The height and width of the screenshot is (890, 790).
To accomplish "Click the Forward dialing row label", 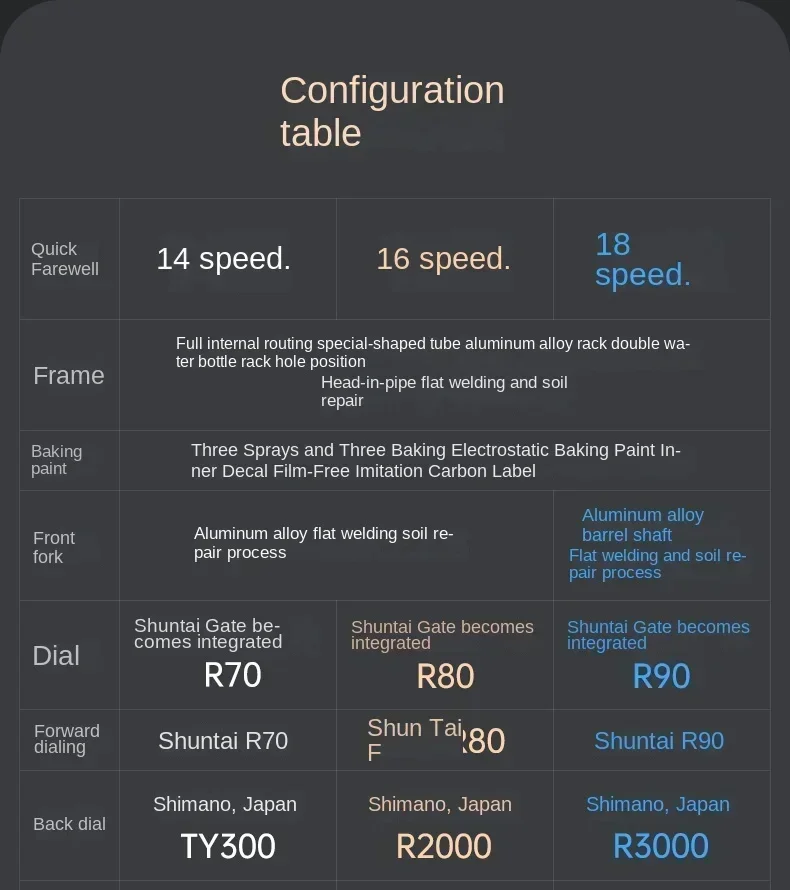I will (67, 739).
